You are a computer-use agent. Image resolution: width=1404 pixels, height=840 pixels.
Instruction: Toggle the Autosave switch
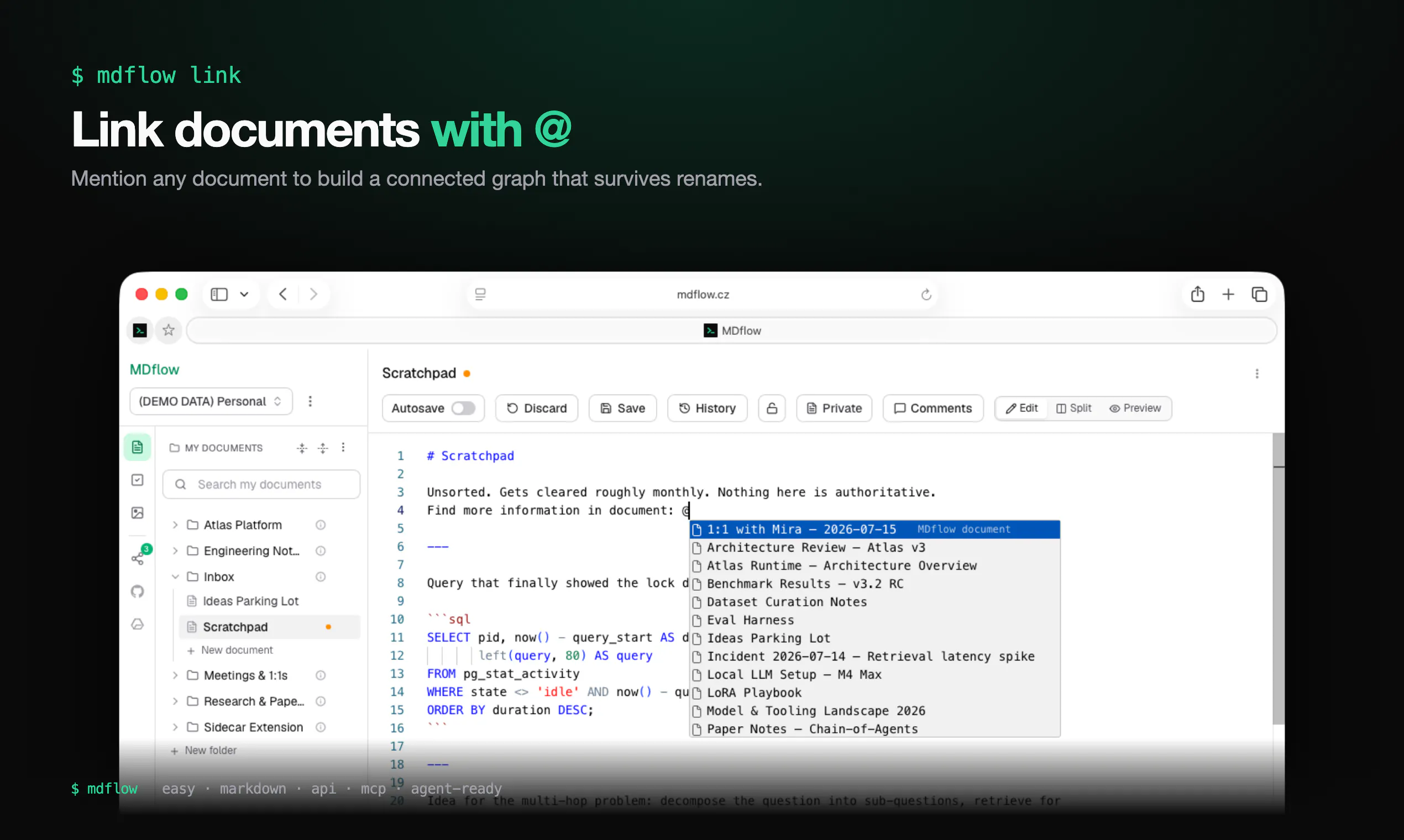pos(463,408)
